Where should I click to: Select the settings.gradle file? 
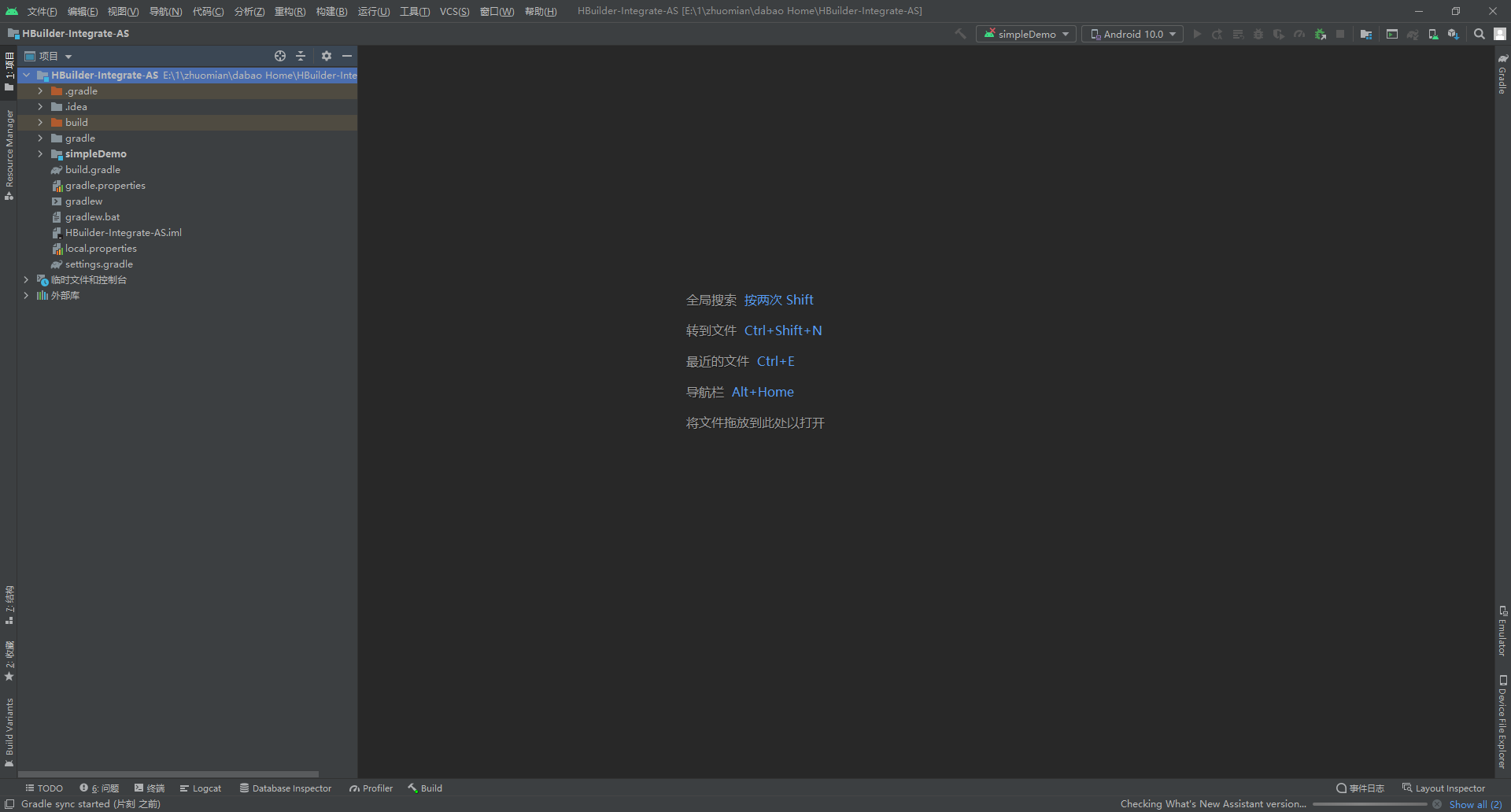[98, 264]
